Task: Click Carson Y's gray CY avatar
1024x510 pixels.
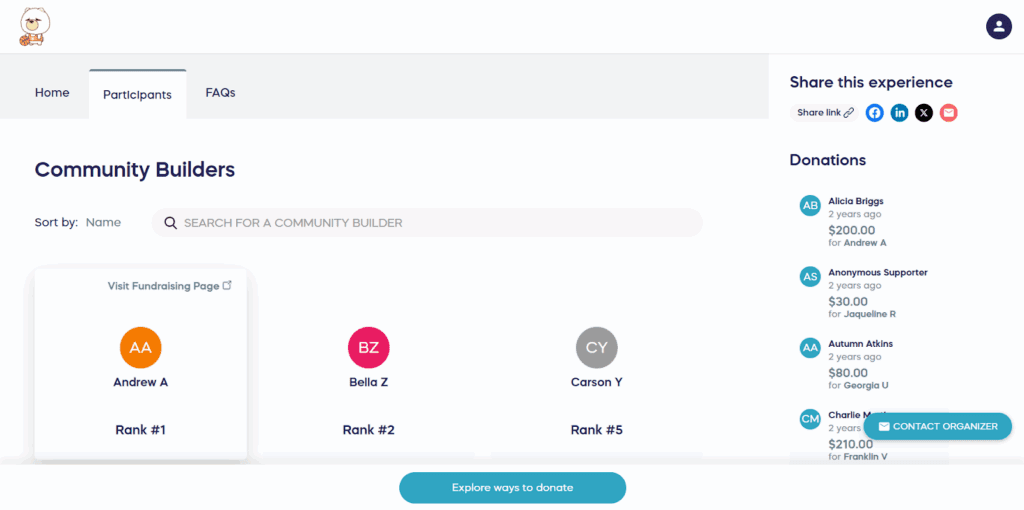Action: [597, 347]
